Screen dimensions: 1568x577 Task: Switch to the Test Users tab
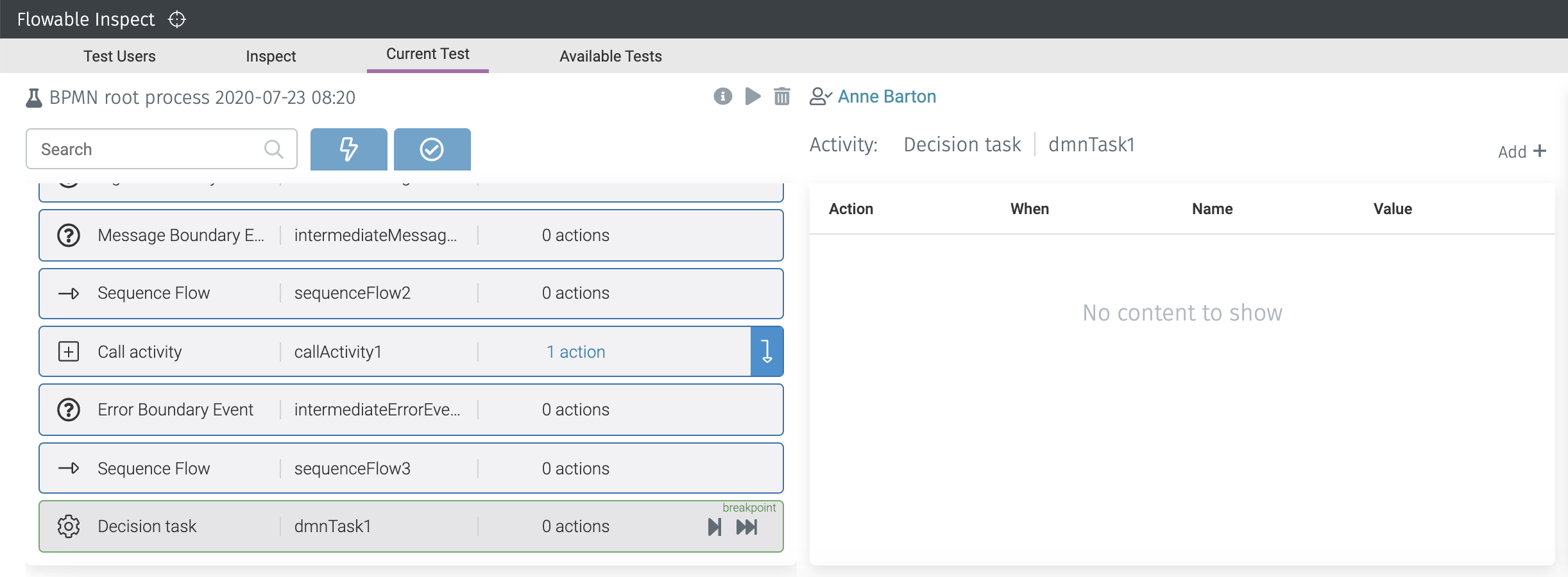point(119,56)
